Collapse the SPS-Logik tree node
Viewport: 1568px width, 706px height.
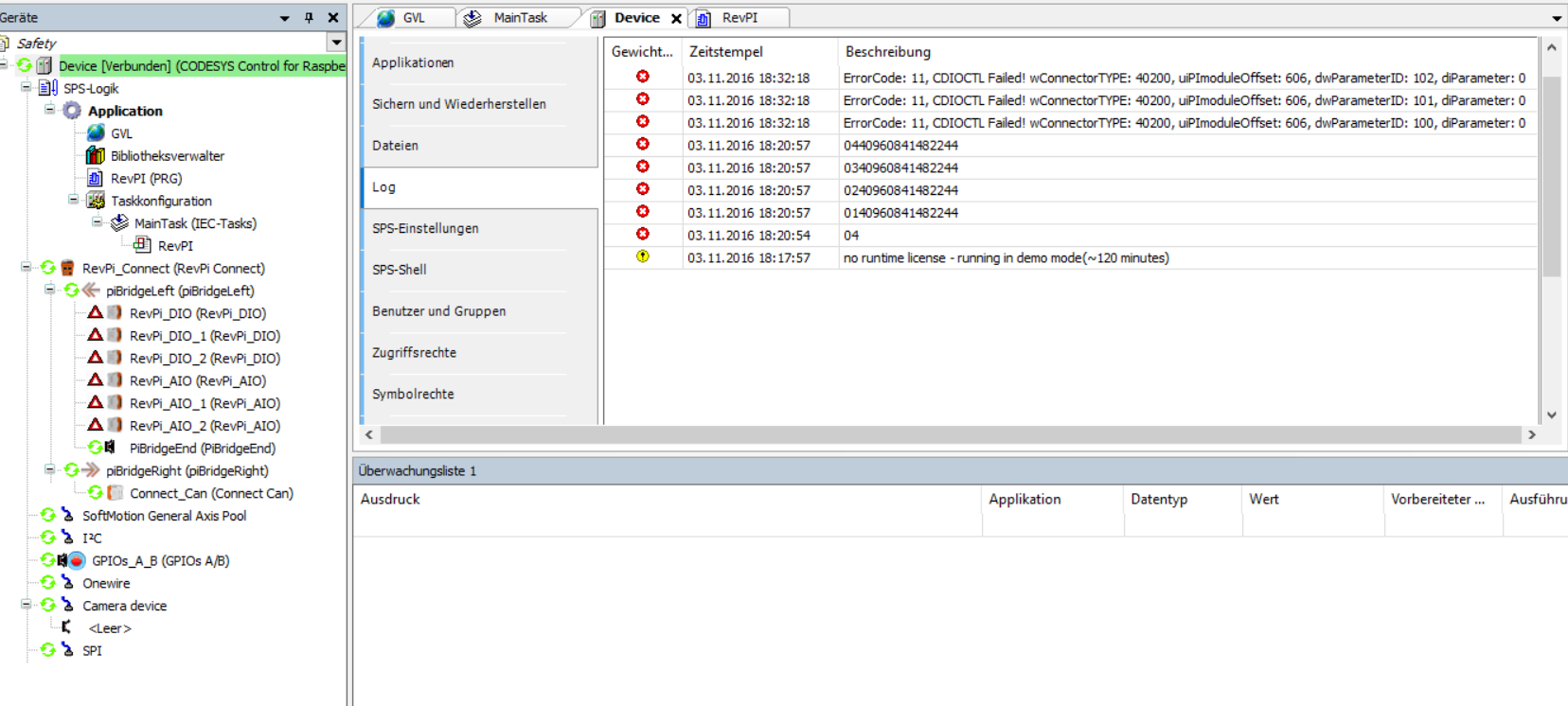[x=27, y=87]
